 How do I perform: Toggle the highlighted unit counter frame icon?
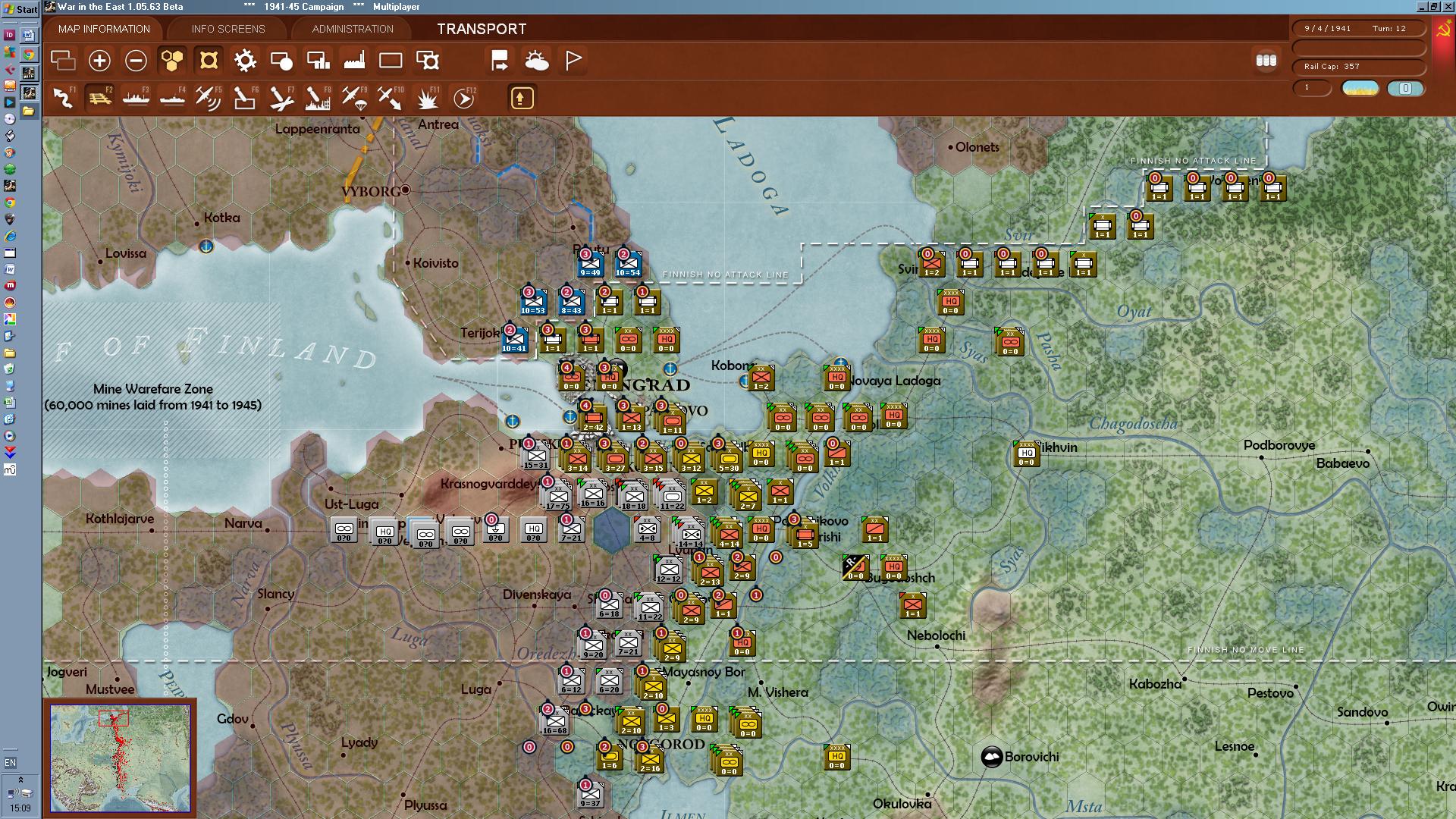click(x=209, y=61)
